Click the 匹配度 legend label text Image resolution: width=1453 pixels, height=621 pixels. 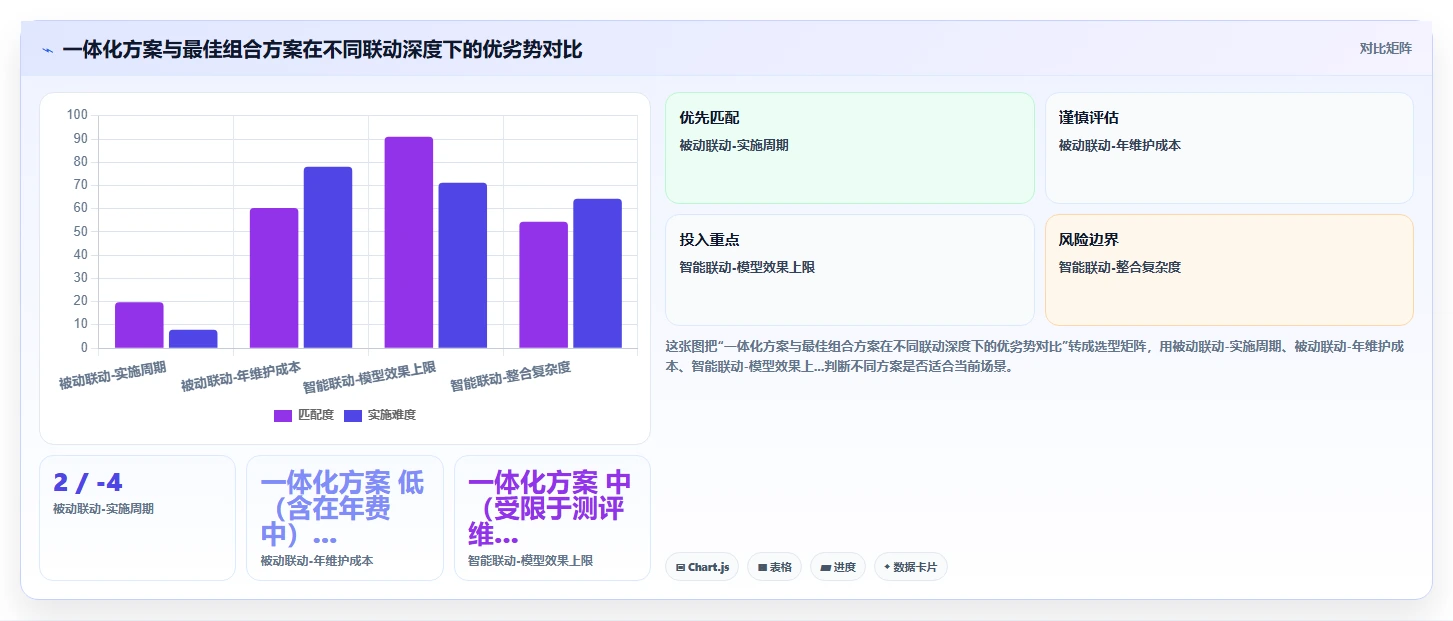(x=316, y=415)
